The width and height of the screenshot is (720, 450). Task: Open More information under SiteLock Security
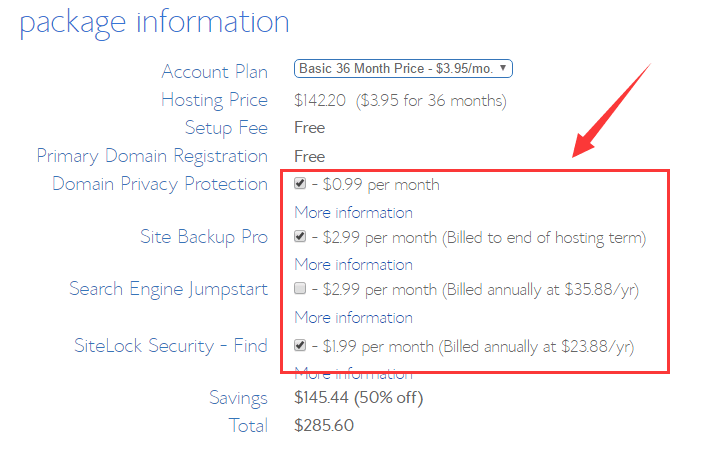coord(353,374)
